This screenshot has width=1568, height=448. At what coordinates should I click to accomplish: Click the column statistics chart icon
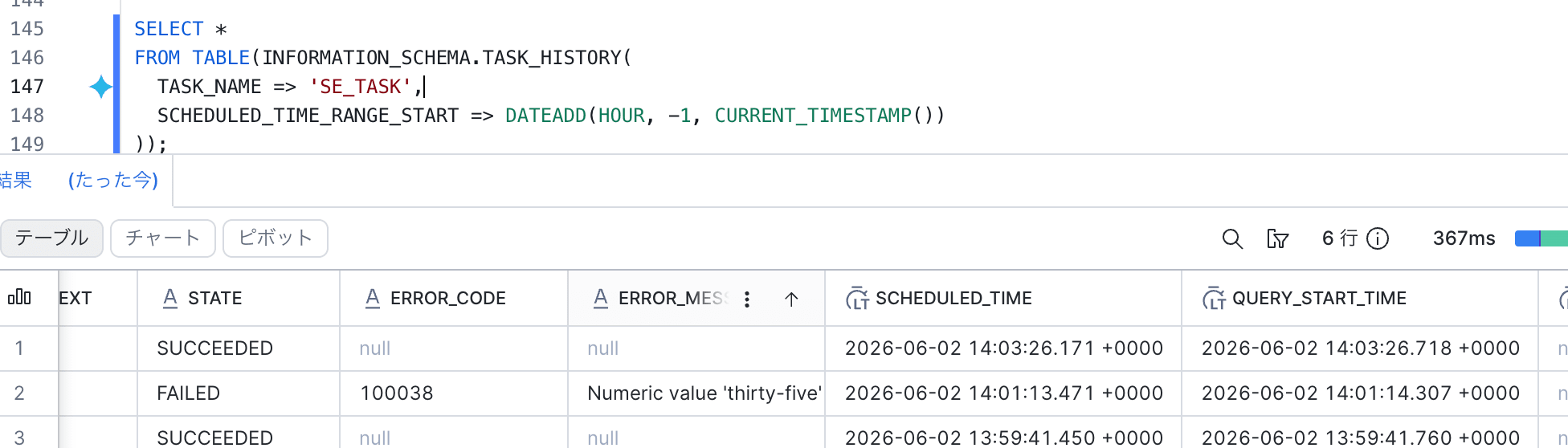coord(19,297)
